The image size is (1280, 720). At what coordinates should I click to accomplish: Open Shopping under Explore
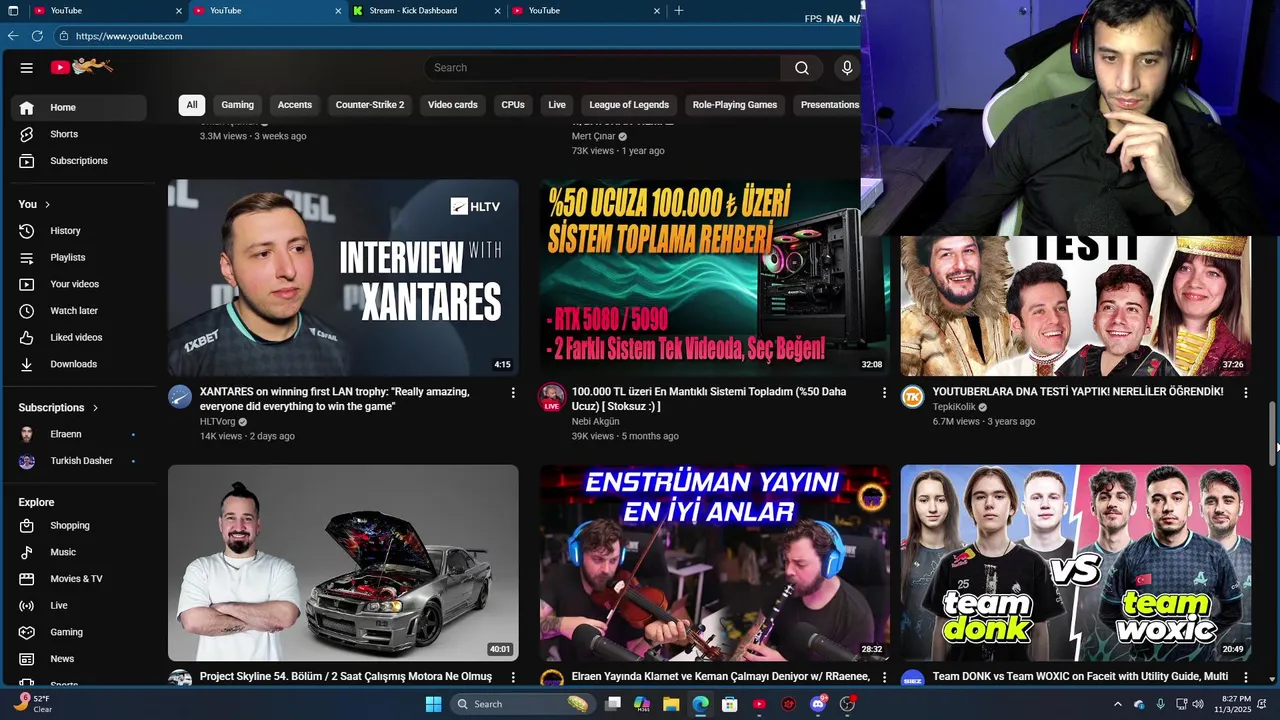[79, 526]
